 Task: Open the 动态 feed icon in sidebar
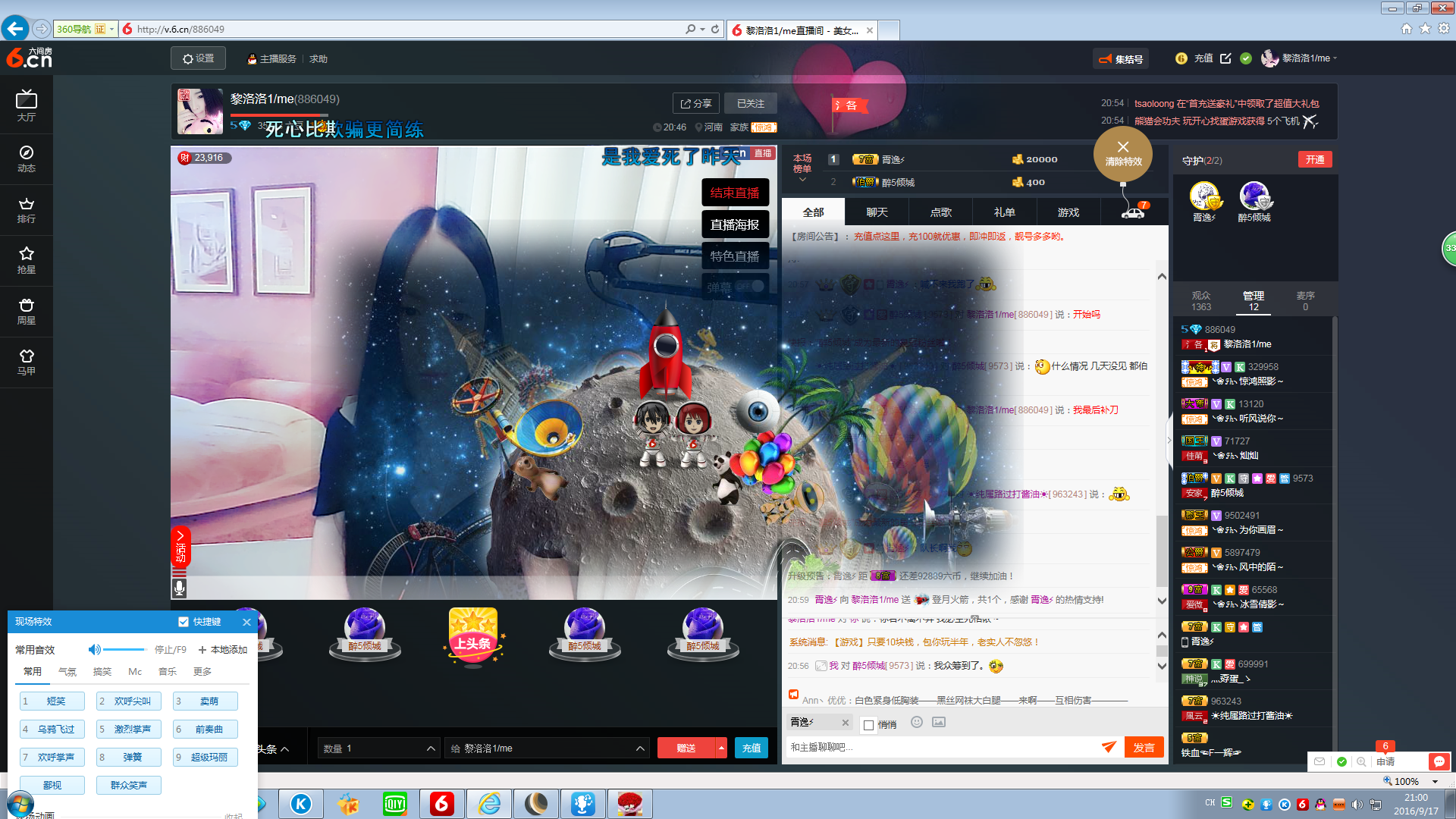(x=27, y=158)
